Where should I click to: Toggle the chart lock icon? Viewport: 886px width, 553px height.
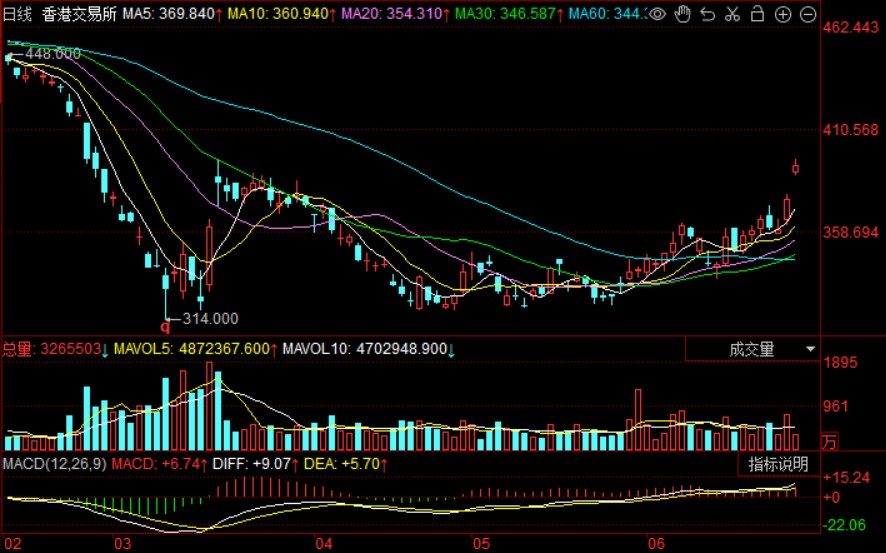pyautogui.click(x=757, y=14)
